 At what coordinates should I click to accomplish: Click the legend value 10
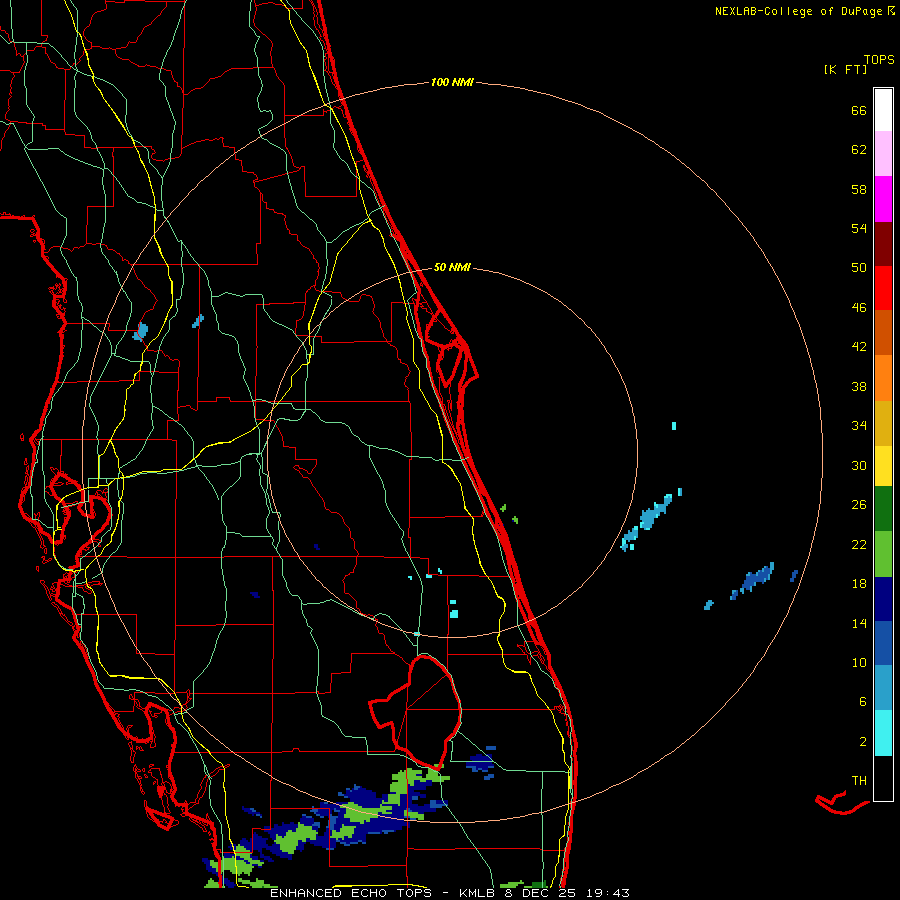859,663
